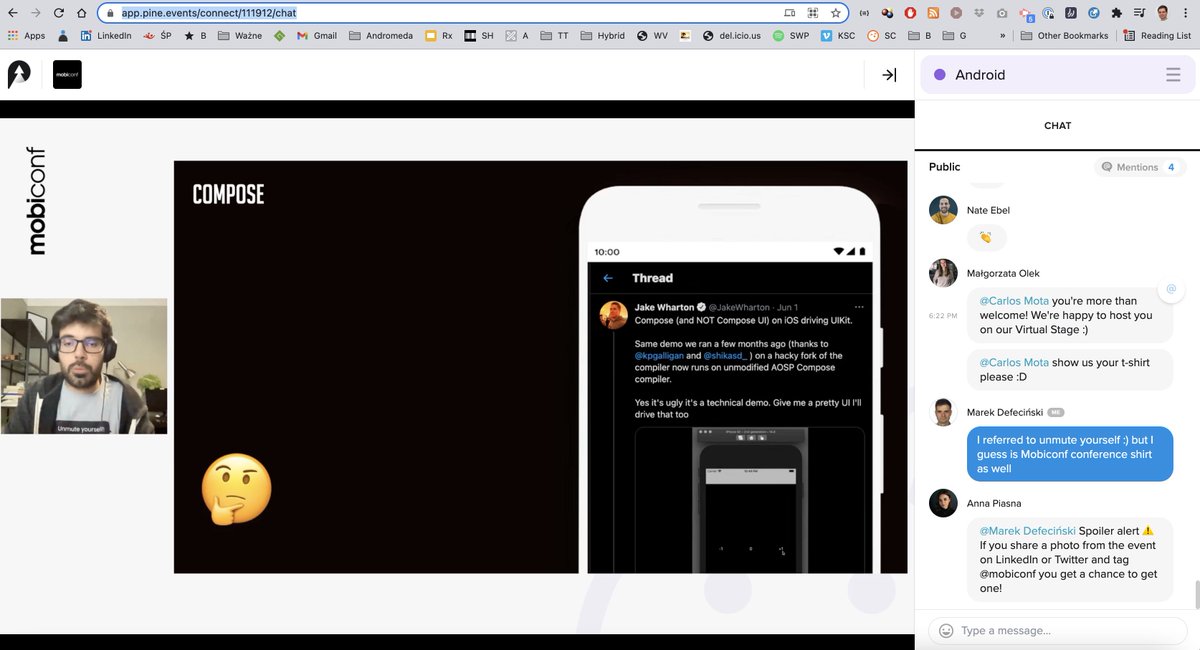
Task: Open the emoji picker in message box
Action: (946, 631)
